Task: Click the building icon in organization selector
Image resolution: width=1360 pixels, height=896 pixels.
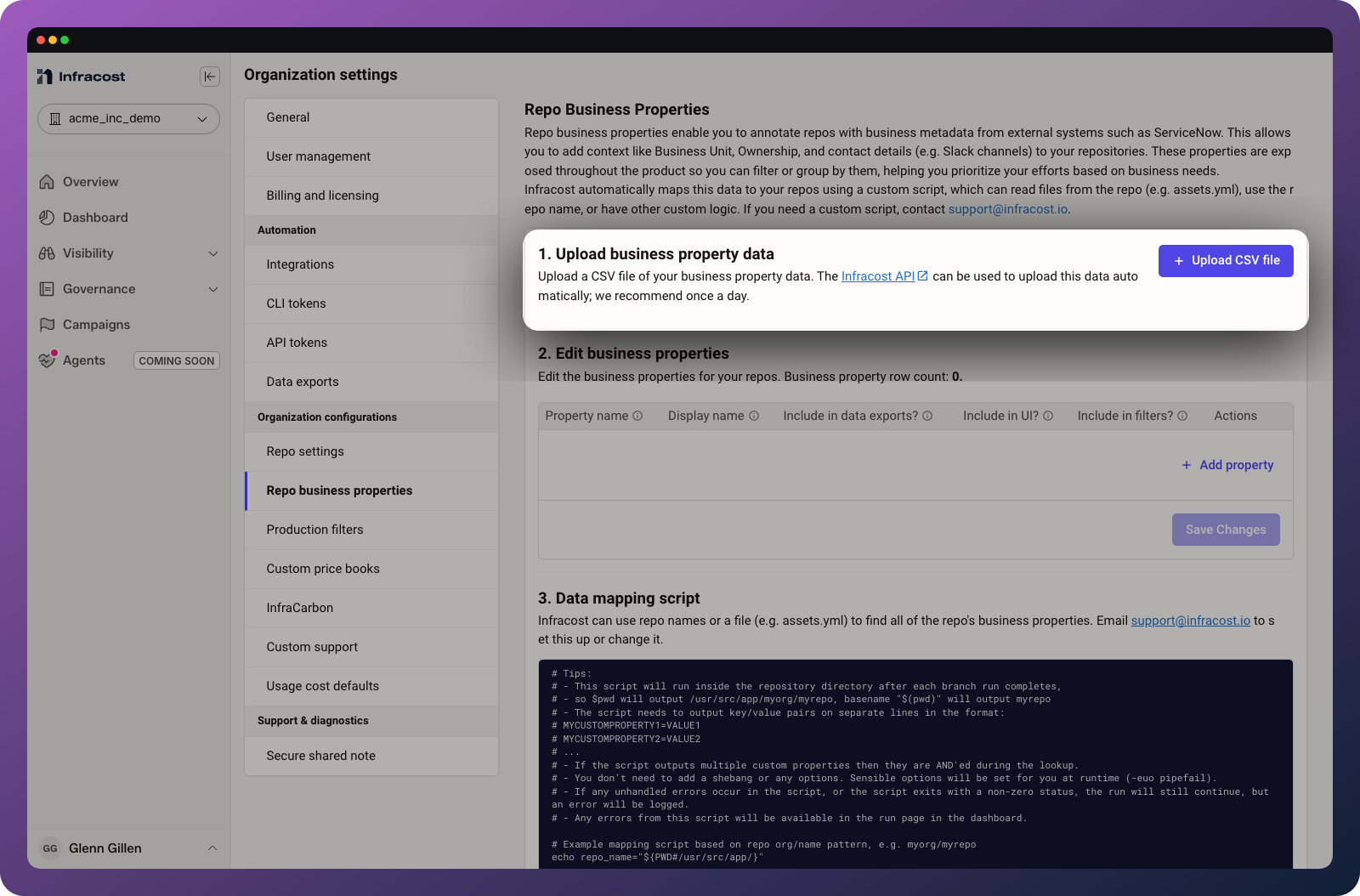Action: tap(55, 119)
